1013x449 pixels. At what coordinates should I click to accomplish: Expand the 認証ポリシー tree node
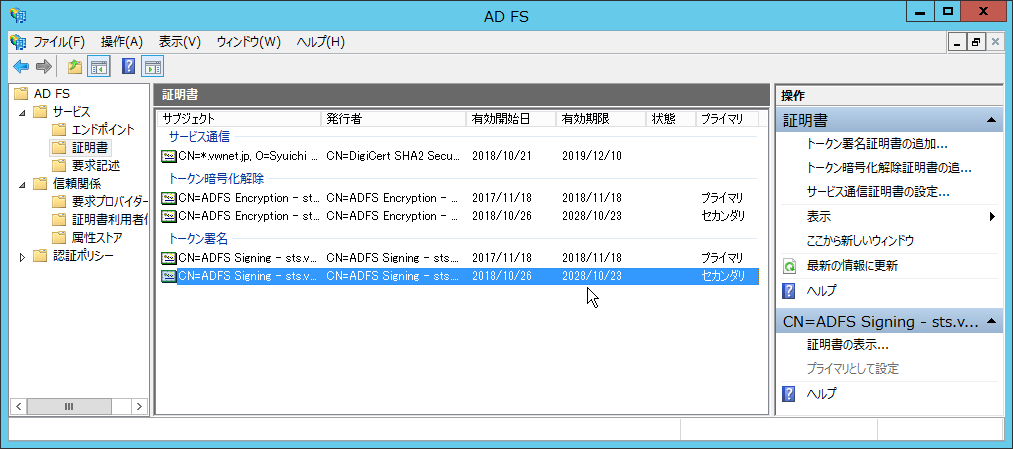coord(23,257)
